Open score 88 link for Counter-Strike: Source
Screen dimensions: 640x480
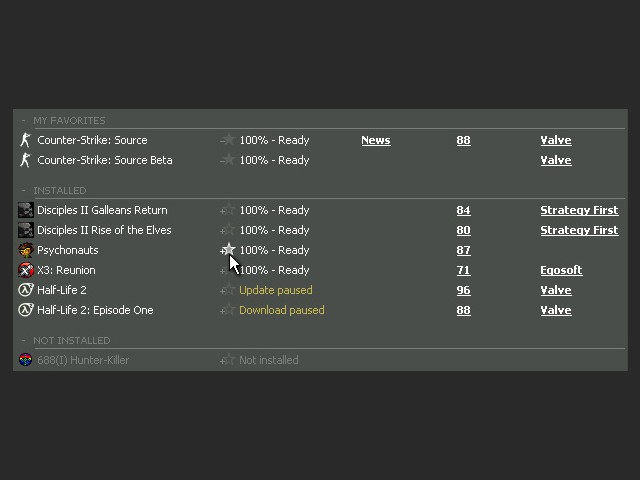[463, 140]
